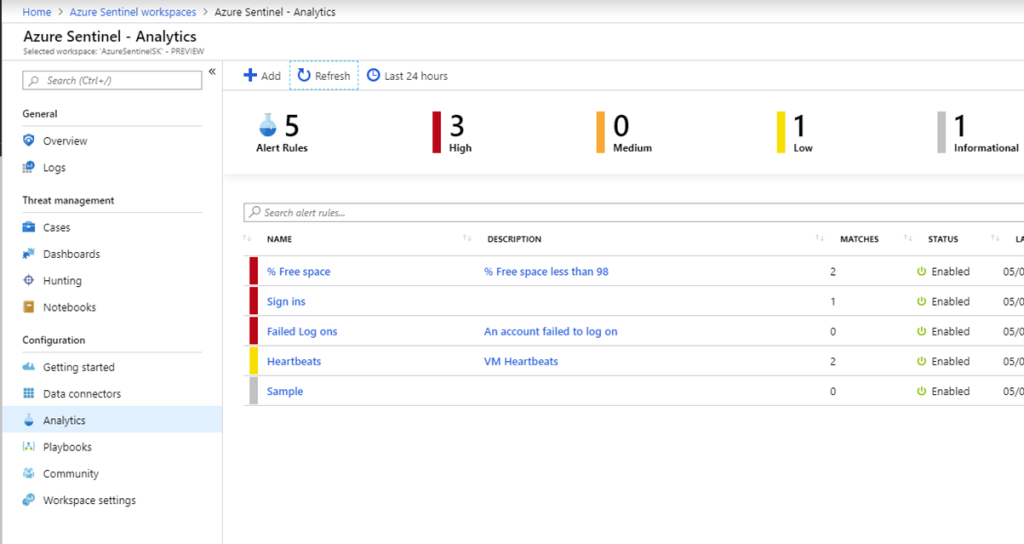Click the Cases briefcase icon

click(x=28, y=227)
